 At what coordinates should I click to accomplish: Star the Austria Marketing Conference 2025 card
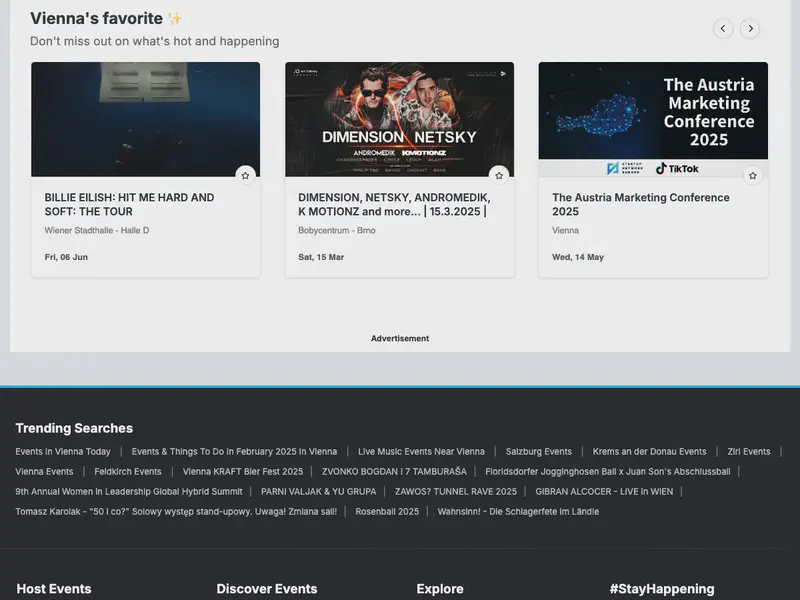[x=753, y=176]
